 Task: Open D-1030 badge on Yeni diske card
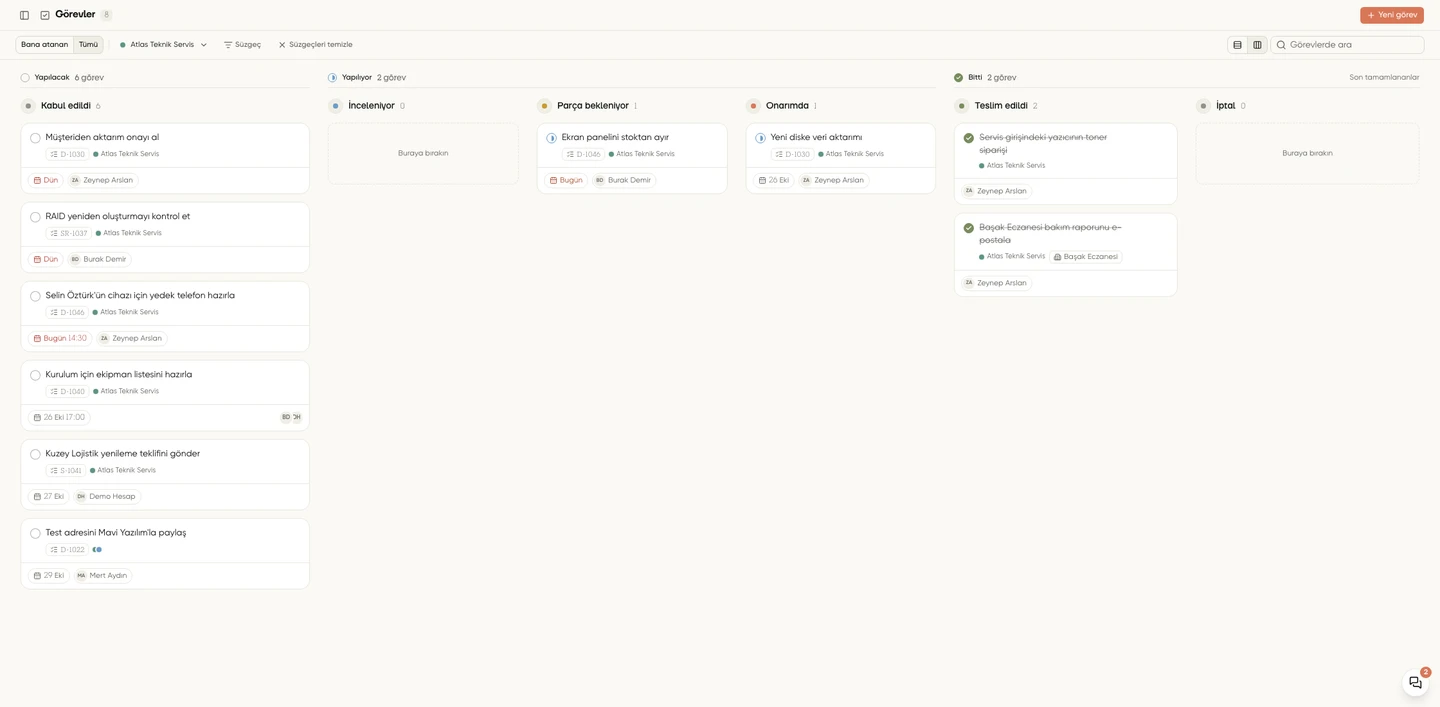(x=792, y=155)
